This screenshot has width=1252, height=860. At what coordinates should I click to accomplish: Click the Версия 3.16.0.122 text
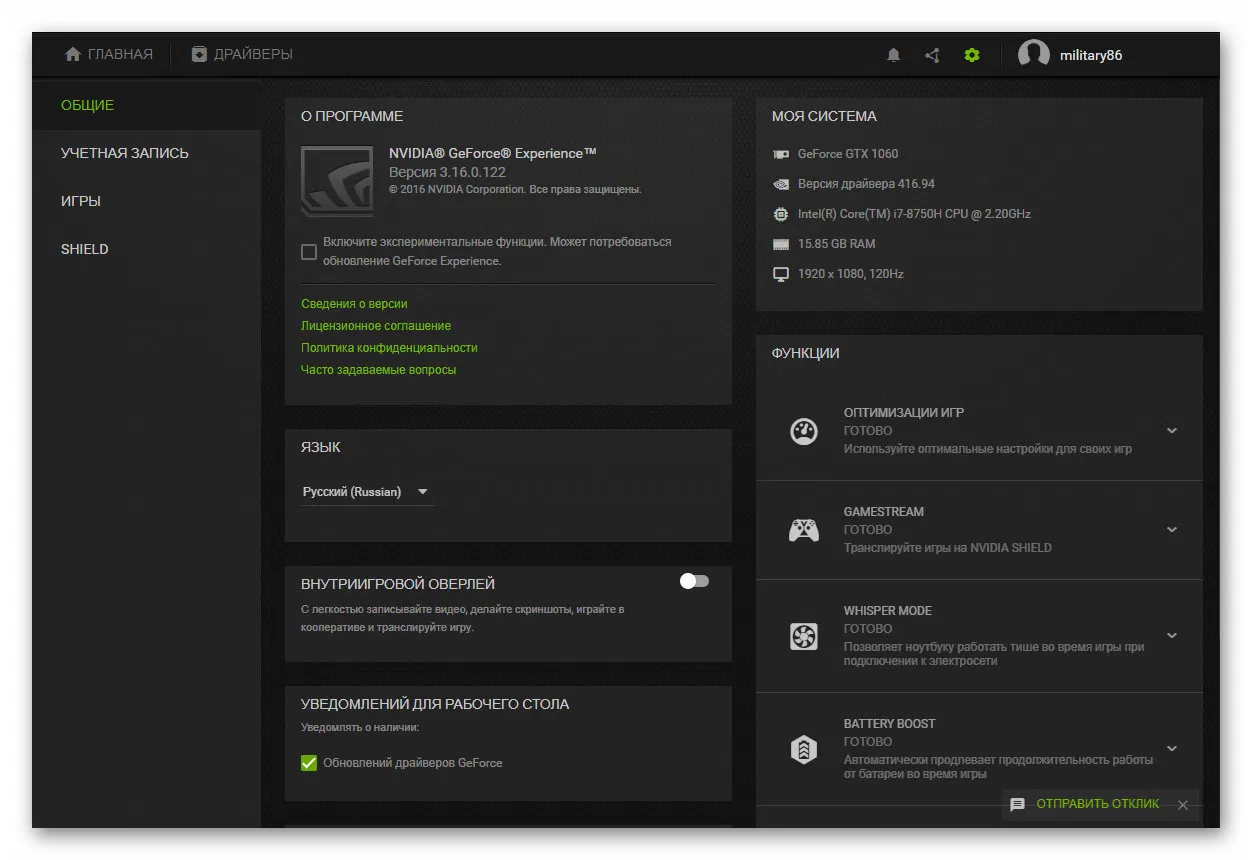pyautogui.click(x=447, y=172)
